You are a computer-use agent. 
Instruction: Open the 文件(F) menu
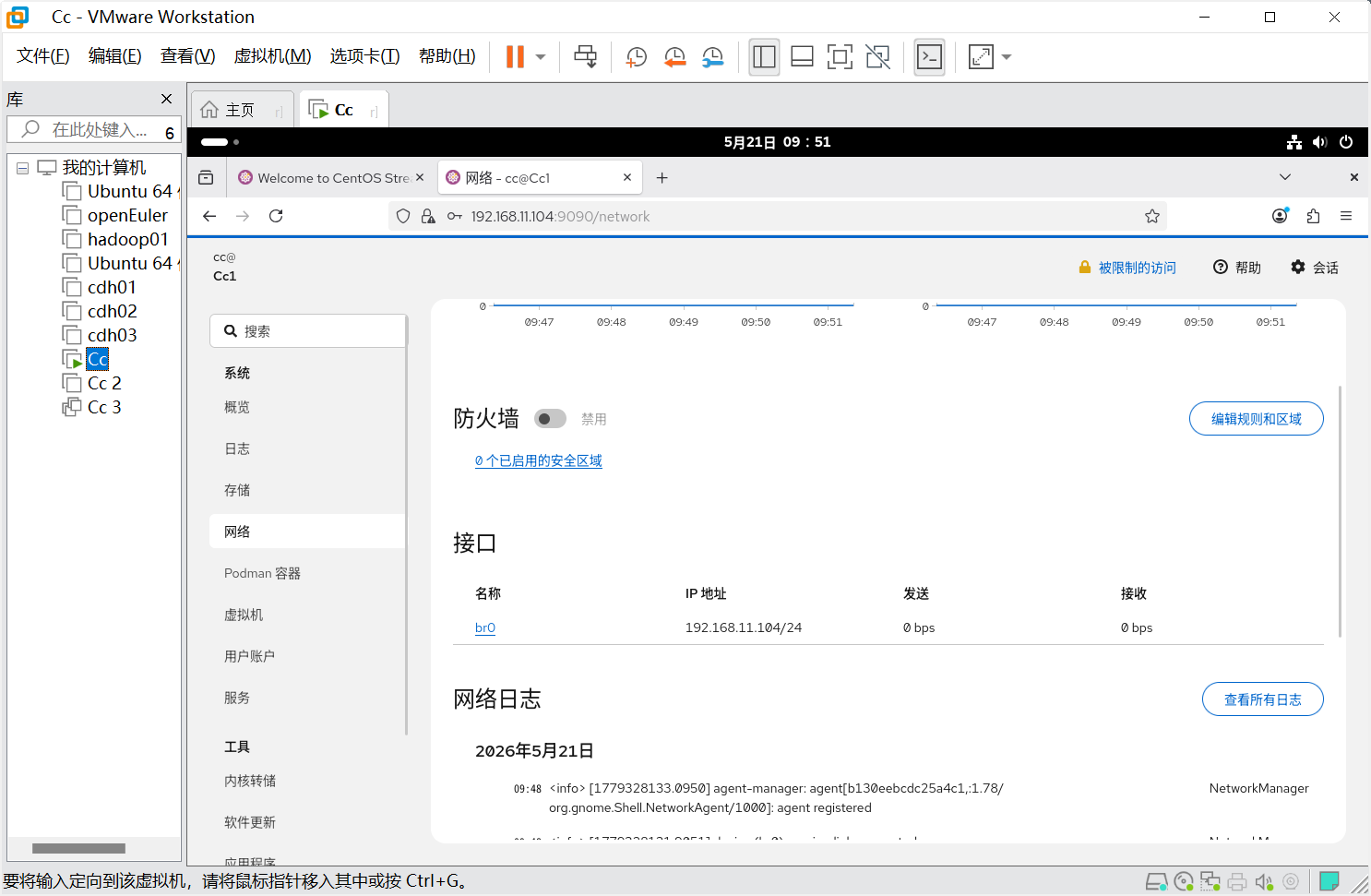pos(43,56)
